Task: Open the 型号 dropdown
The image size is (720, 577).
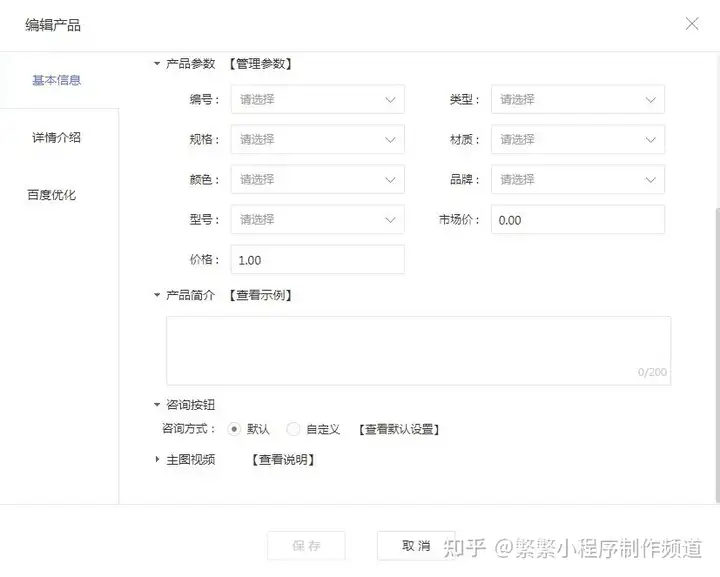Action: [x=317, y=219]
